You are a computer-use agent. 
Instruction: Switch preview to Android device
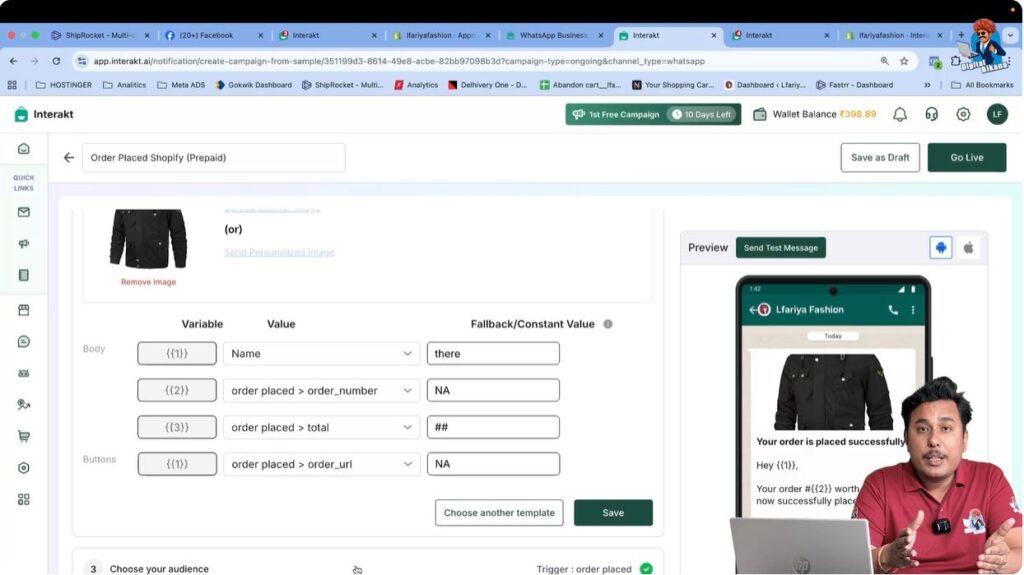pos(940,248)
